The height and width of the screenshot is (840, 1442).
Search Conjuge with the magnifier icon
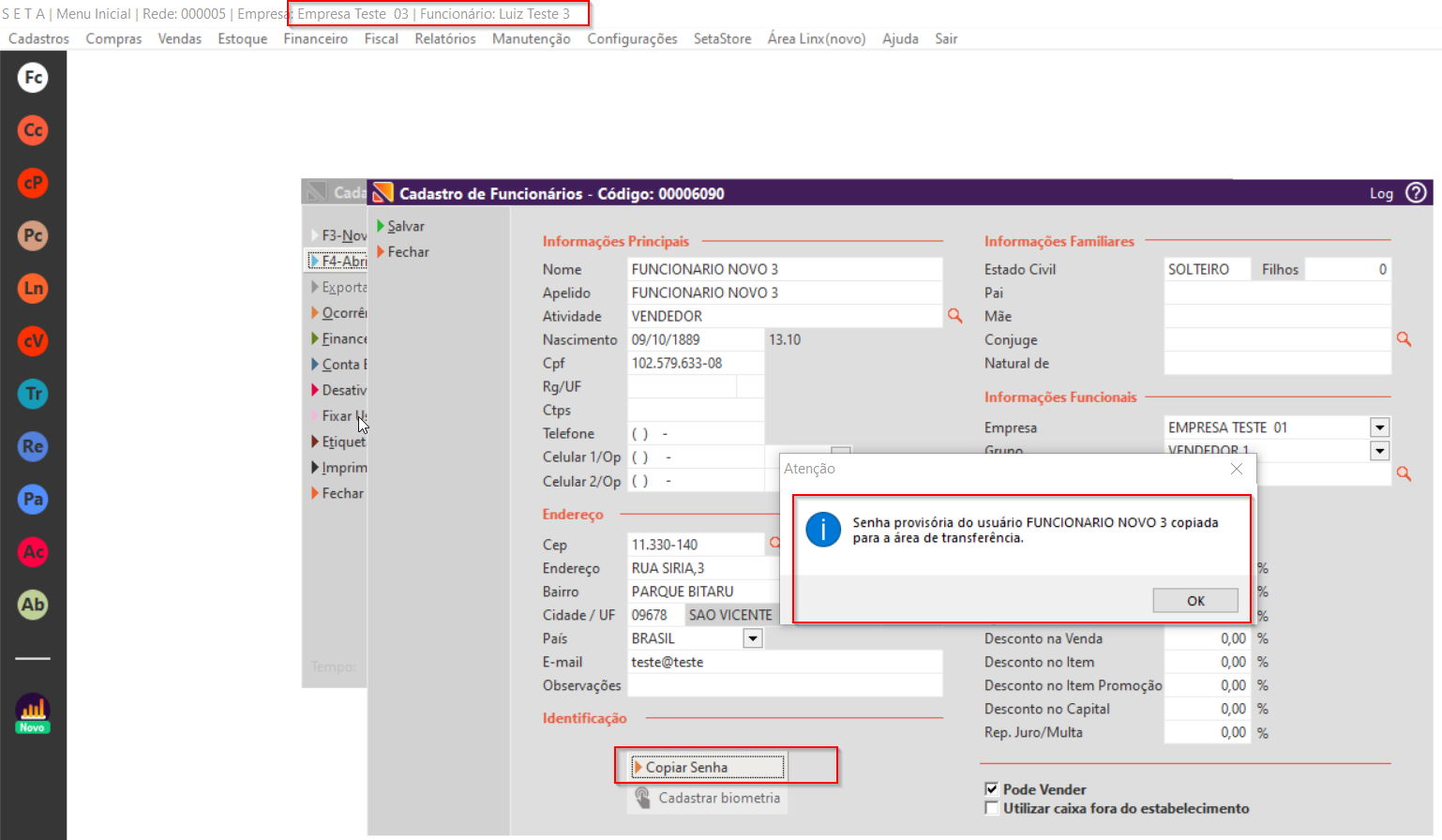click(1404, 339)
